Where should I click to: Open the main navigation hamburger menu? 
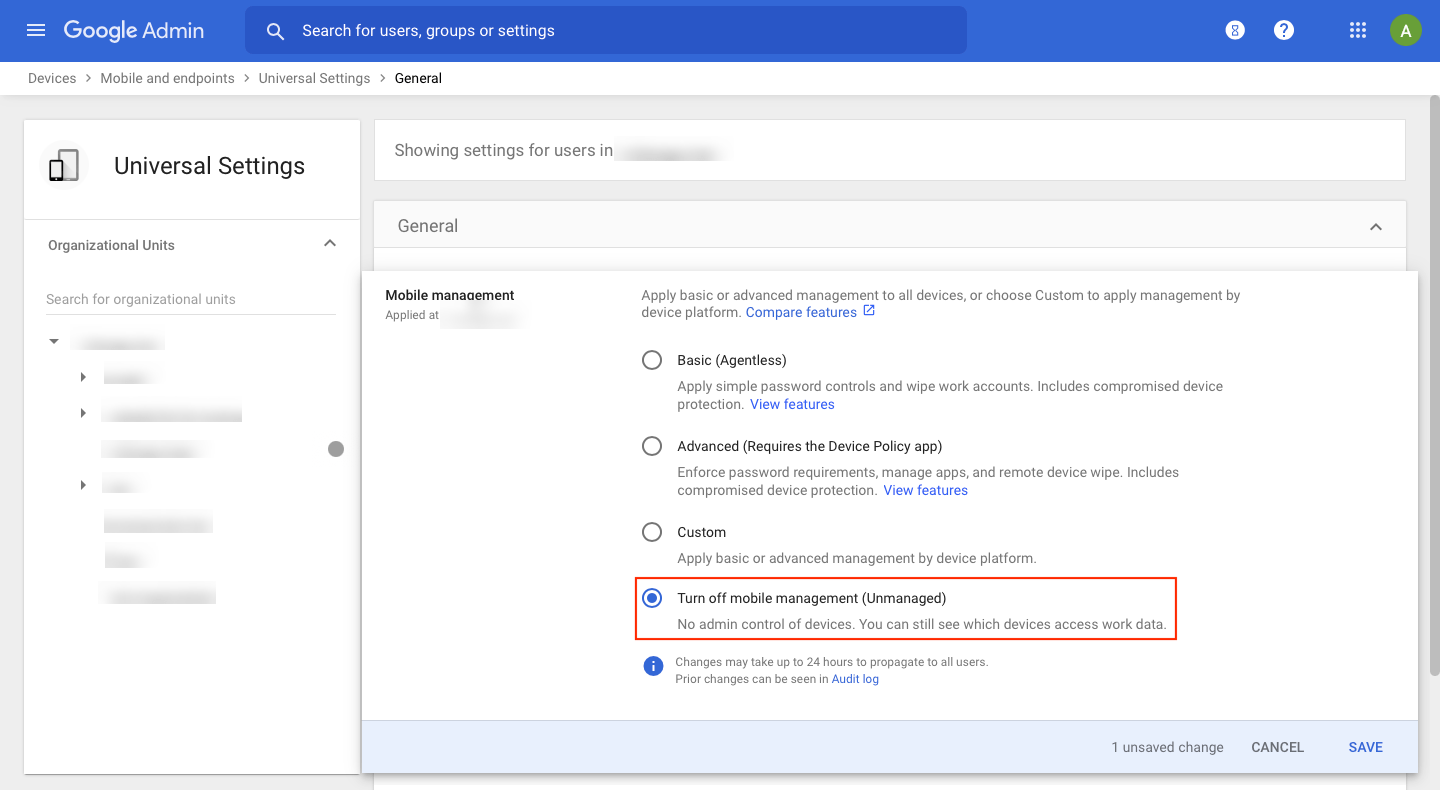pos(35,30)
